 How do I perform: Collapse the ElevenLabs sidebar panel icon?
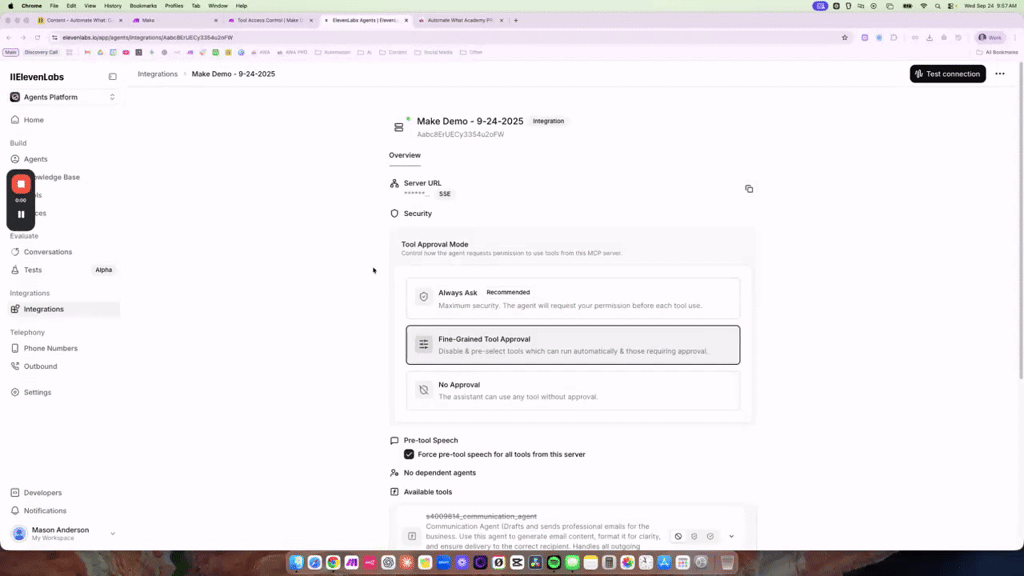(112, 76)
